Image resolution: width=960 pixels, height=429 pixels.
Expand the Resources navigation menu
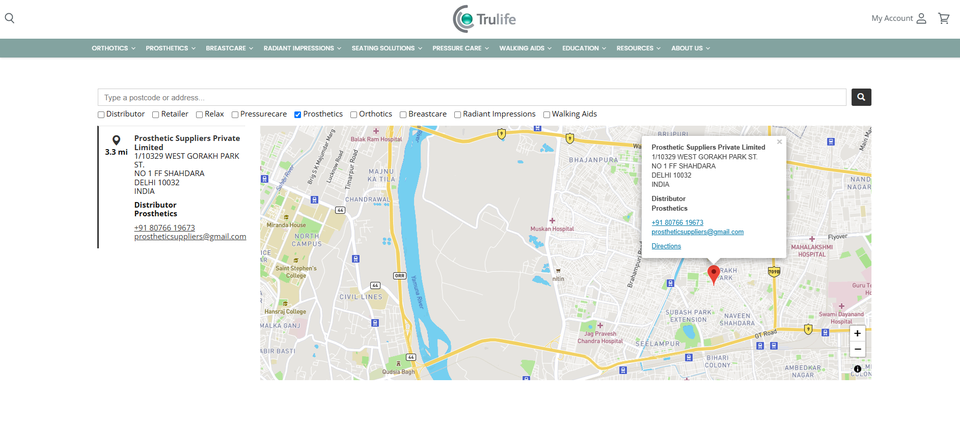click(639, 48)
